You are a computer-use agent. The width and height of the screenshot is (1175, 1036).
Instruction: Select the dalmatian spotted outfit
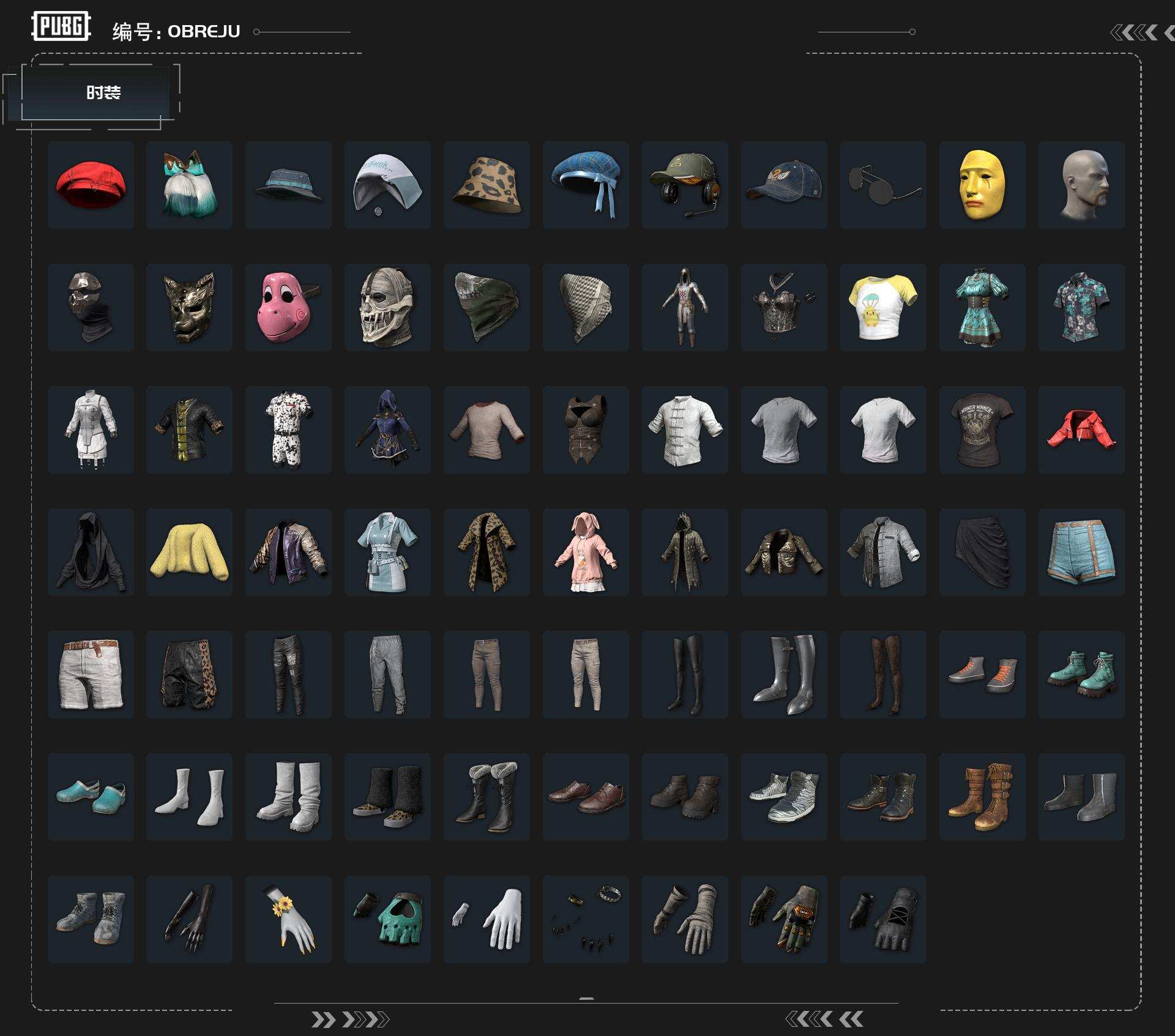[288, 430]
